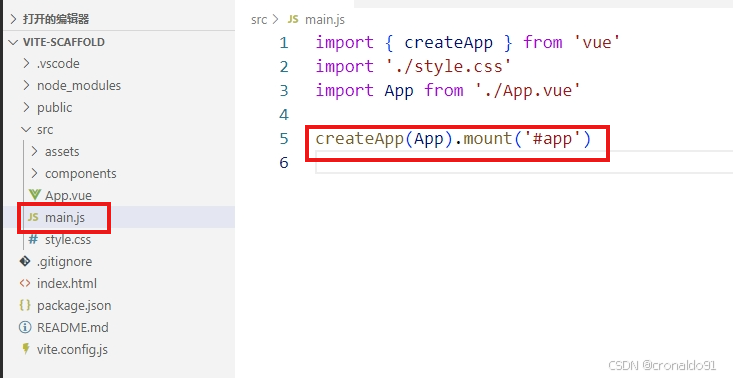The width and height of the screenshot is (733, 378).
Task: Expand the node_modules folder chevron
Action: coord(27,85)
